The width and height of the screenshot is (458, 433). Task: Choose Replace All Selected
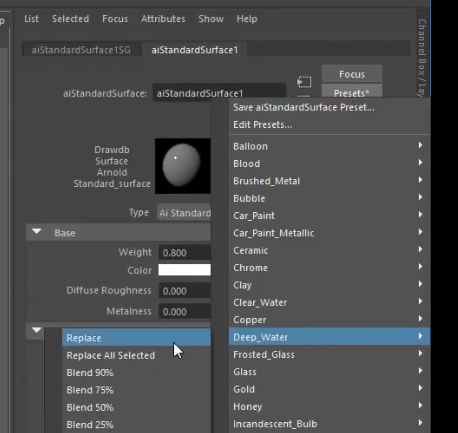136,355
